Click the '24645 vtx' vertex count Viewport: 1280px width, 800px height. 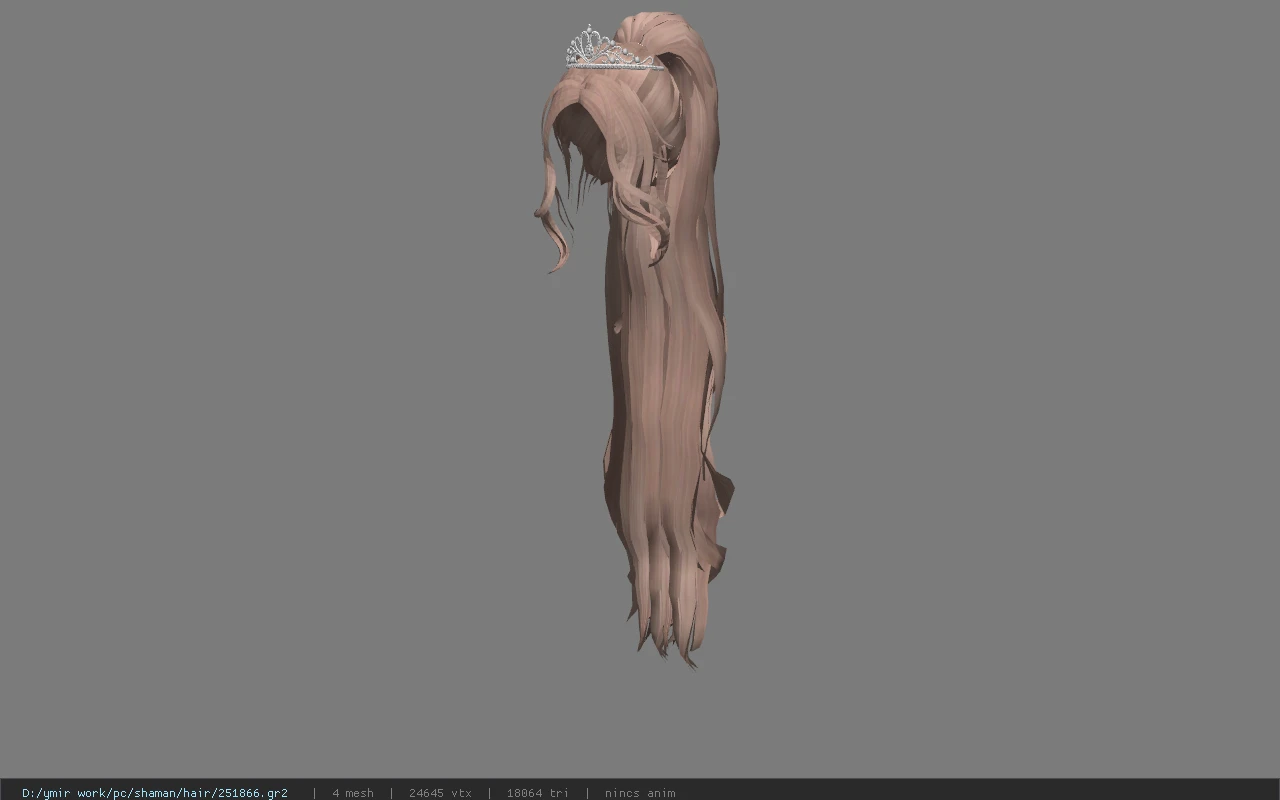coord(440,793)
